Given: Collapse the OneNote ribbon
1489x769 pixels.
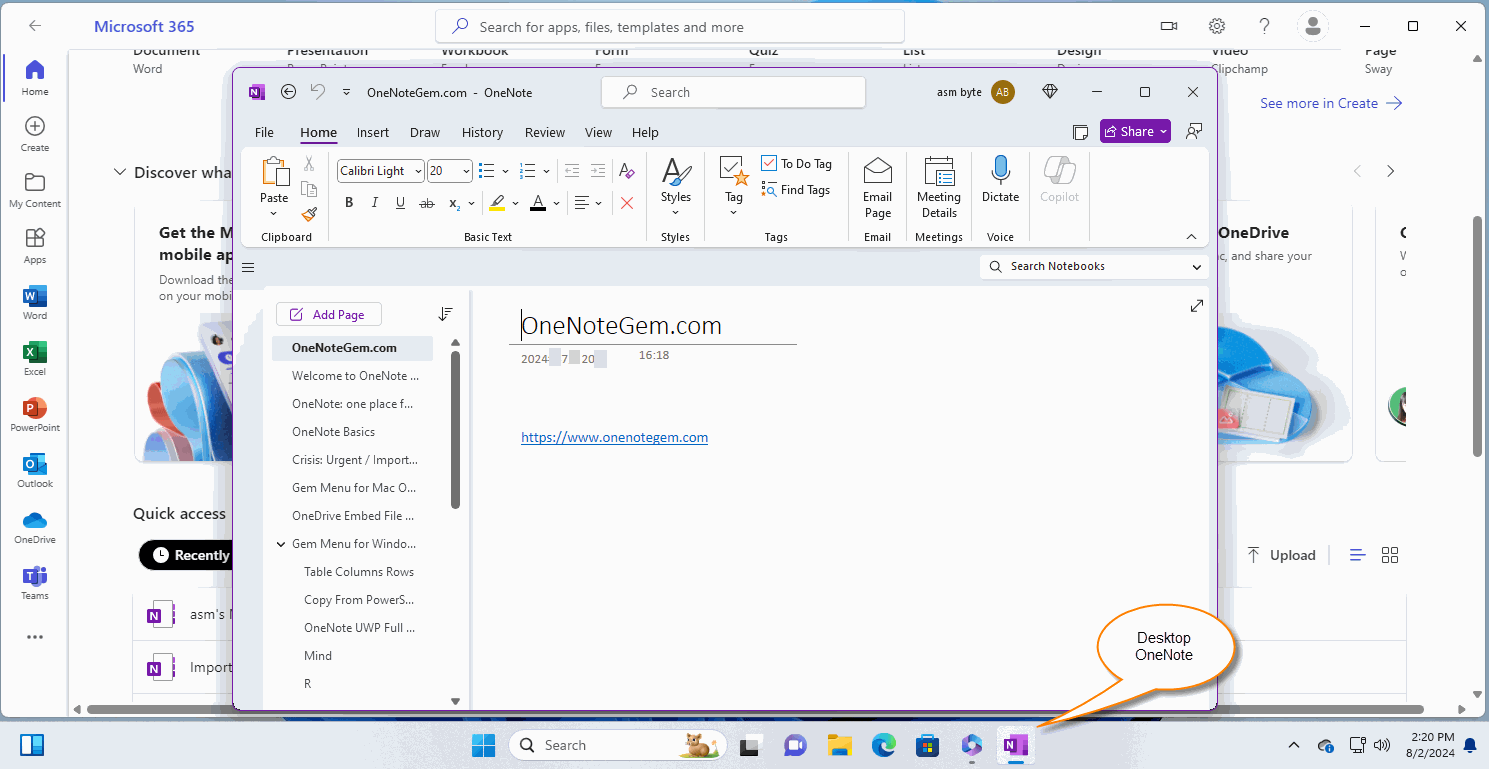Looking at the screenshot, I should pos(1191,237).
